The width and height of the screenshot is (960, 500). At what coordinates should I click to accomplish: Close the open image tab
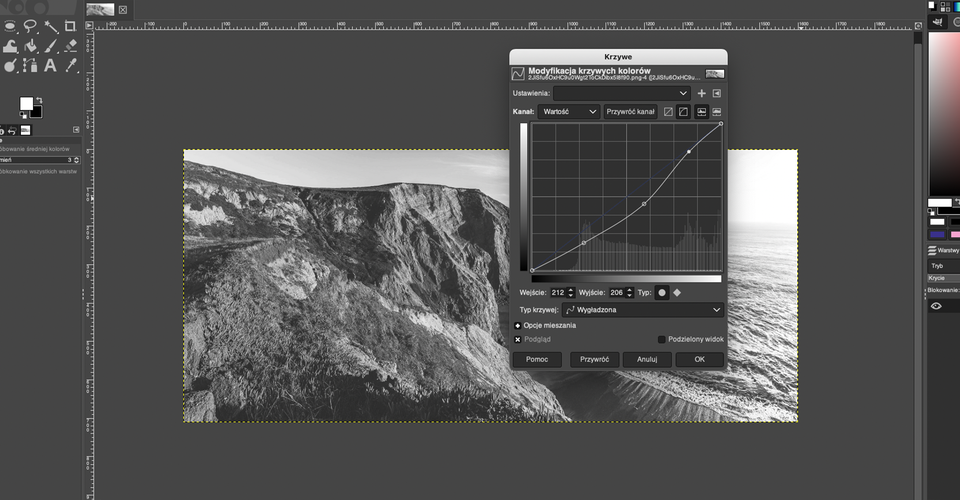pyautogui.click(x=123, y=10)
